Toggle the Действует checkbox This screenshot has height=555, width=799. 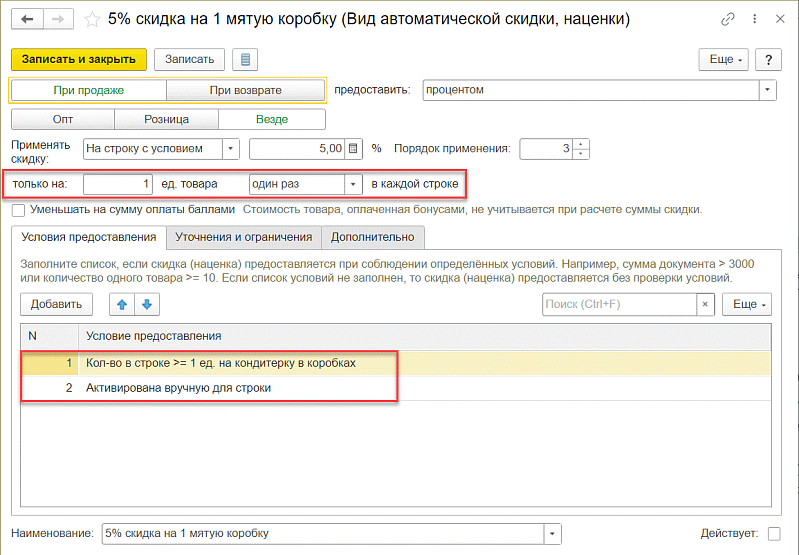774,534
